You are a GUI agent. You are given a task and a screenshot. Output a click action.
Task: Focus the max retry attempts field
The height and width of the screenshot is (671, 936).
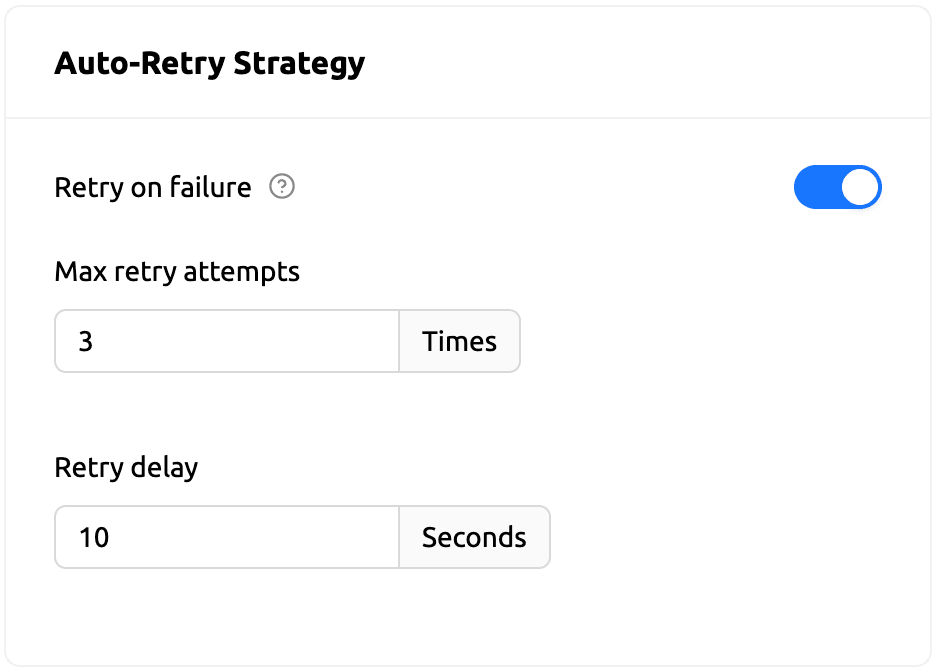(226, 341)
